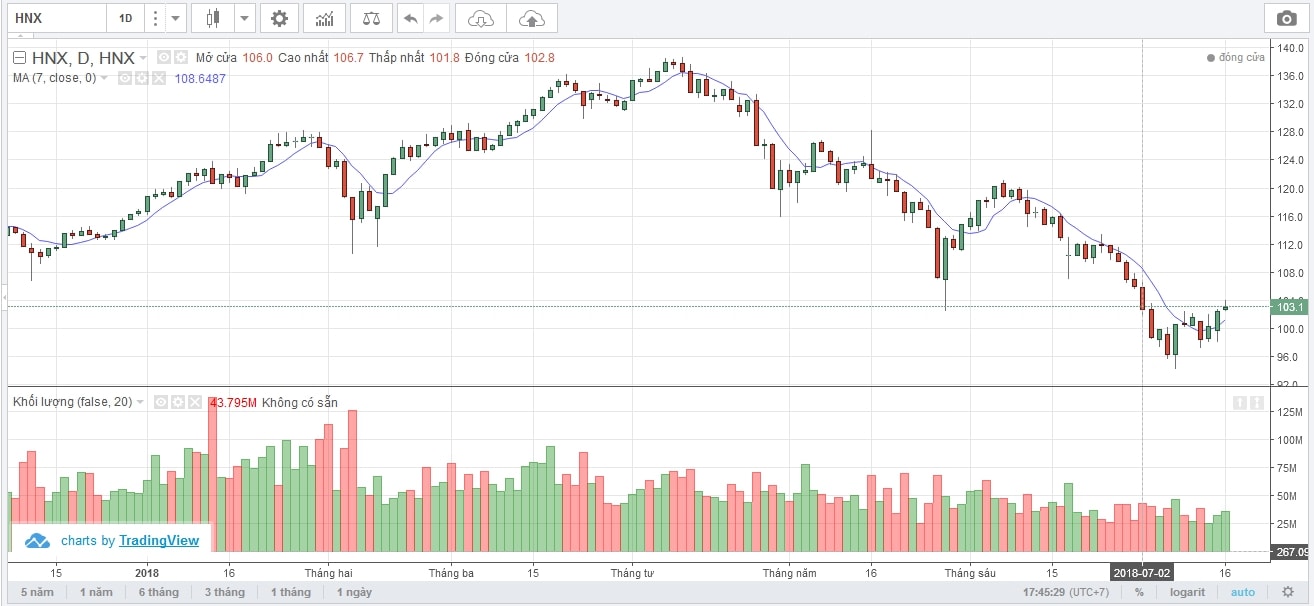Open the time interval dropdown arrow
Viewport: 1314px width, 606px height.
pos(176,18)
